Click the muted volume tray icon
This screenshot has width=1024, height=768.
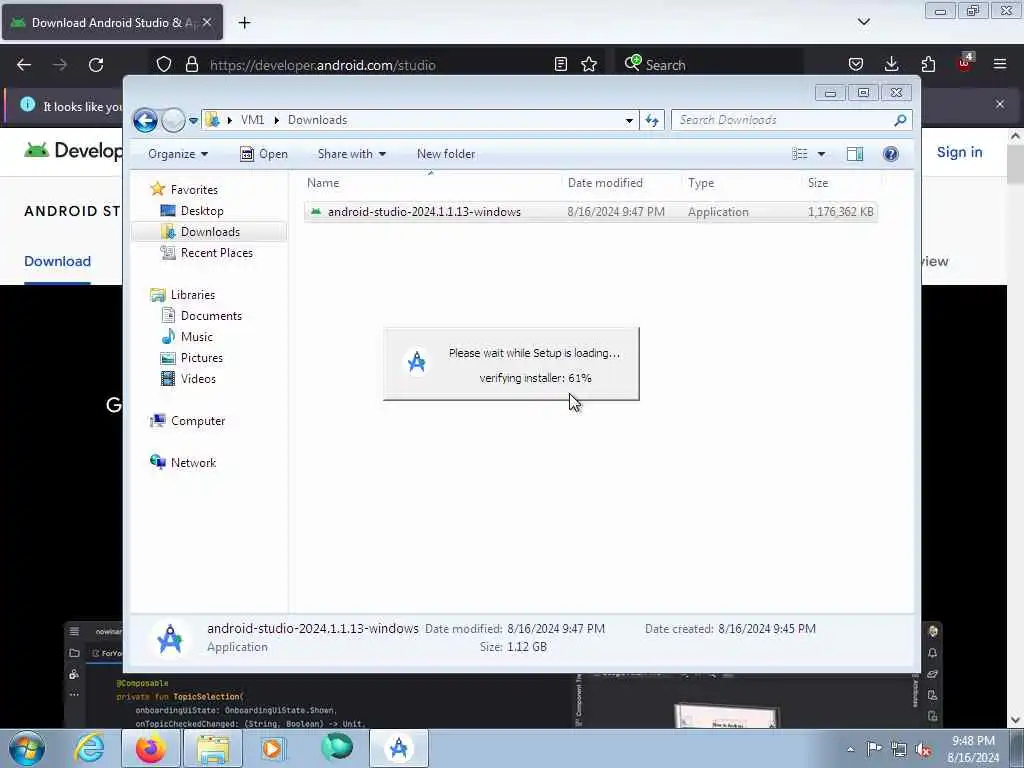(x=923, y=749)
